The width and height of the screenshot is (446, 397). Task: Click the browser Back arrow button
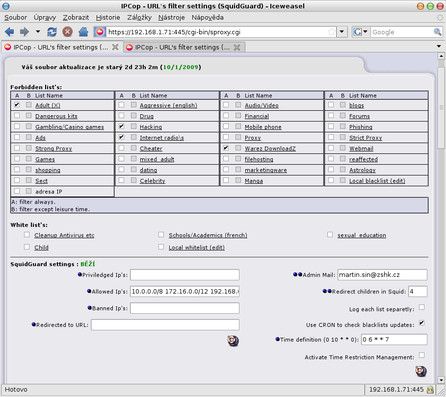[x=9, y=32]
